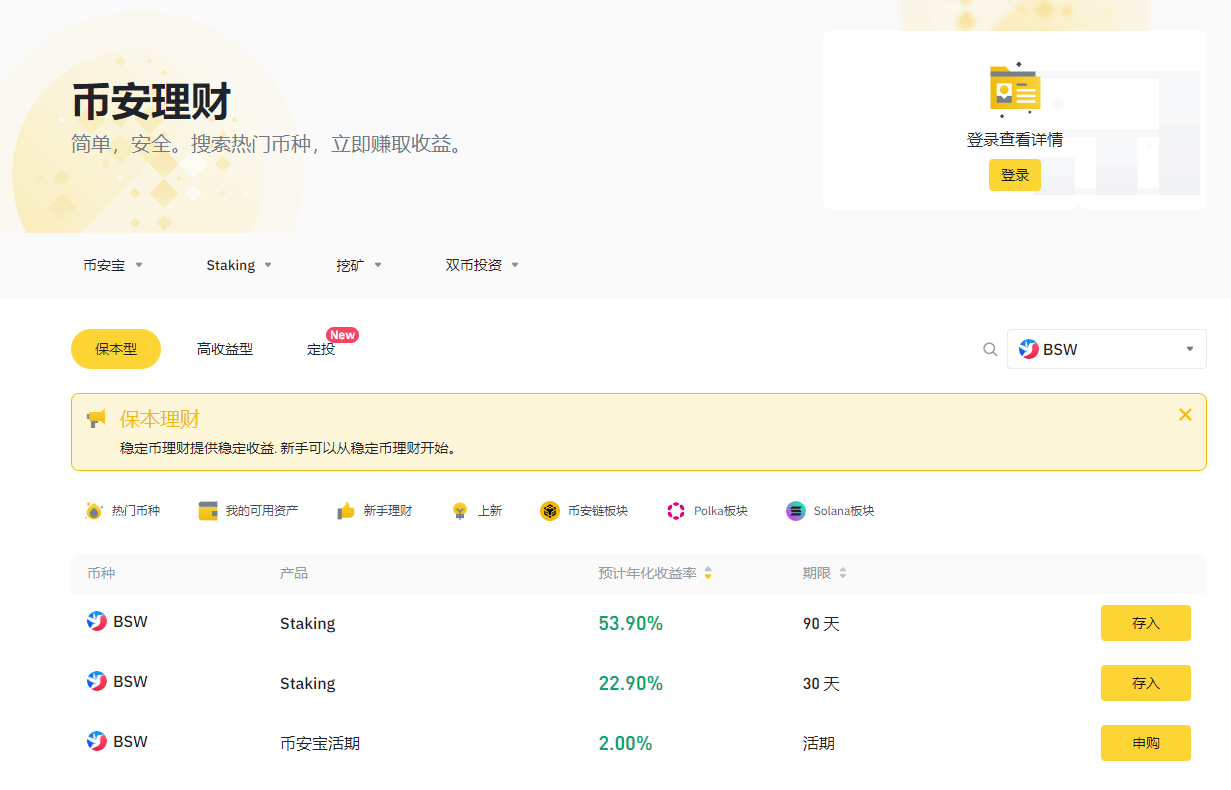
Task: Click the 产品 column header
Action: (294, 573)
